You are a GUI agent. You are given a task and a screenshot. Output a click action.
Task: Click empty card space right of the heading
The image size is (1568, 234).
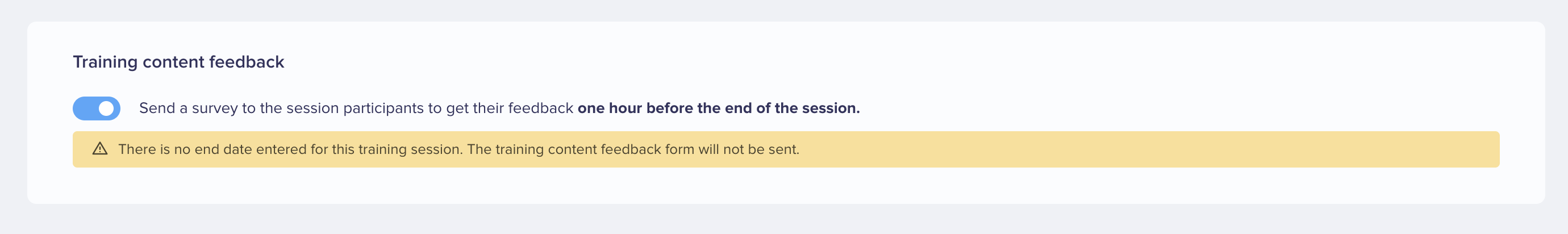(913, 62)
